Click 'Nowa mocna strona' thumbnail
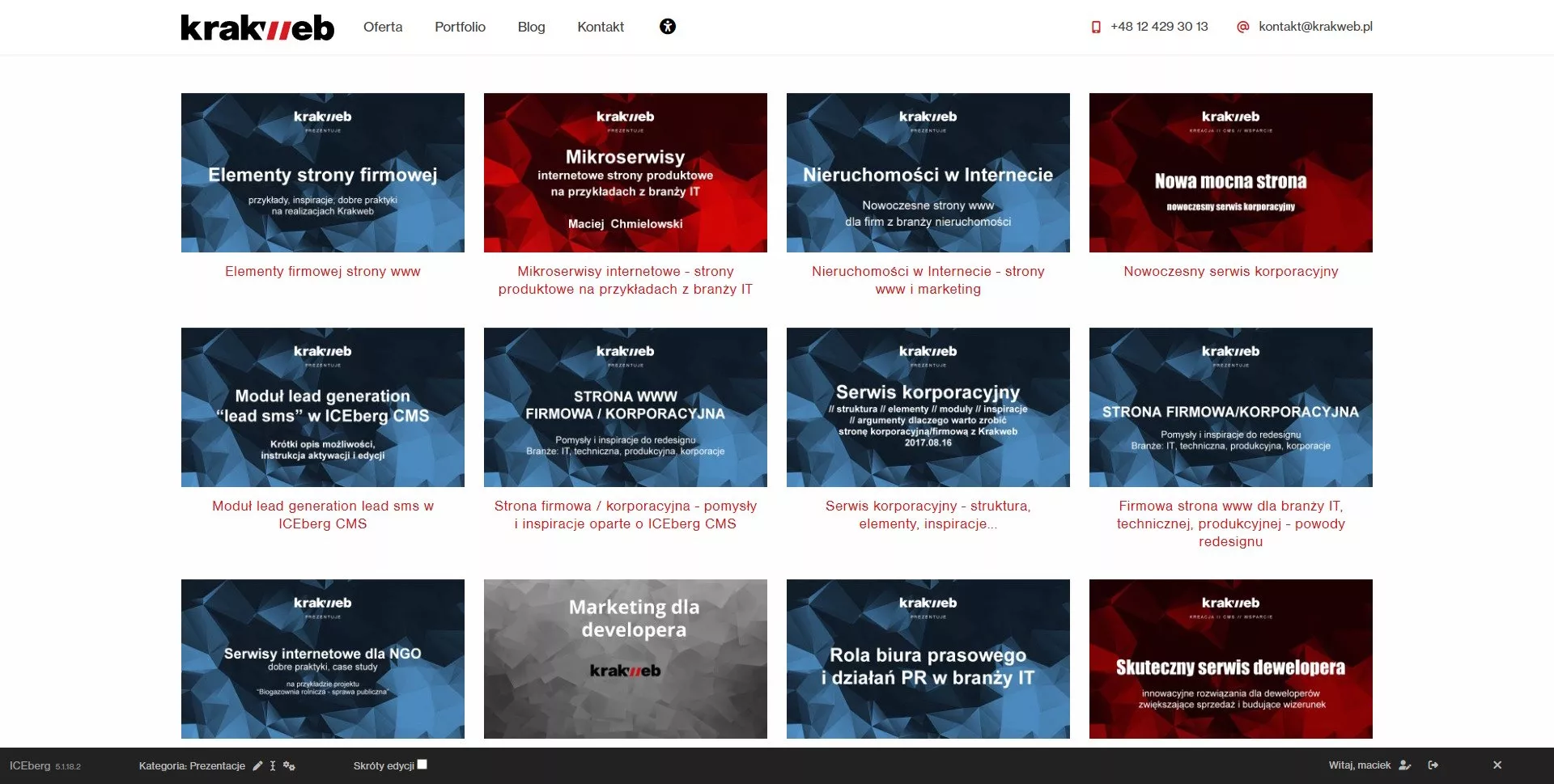Image resolution: width=1554 pixels, height=784 pixels. pyautogui.click(x=1231, y=172)
